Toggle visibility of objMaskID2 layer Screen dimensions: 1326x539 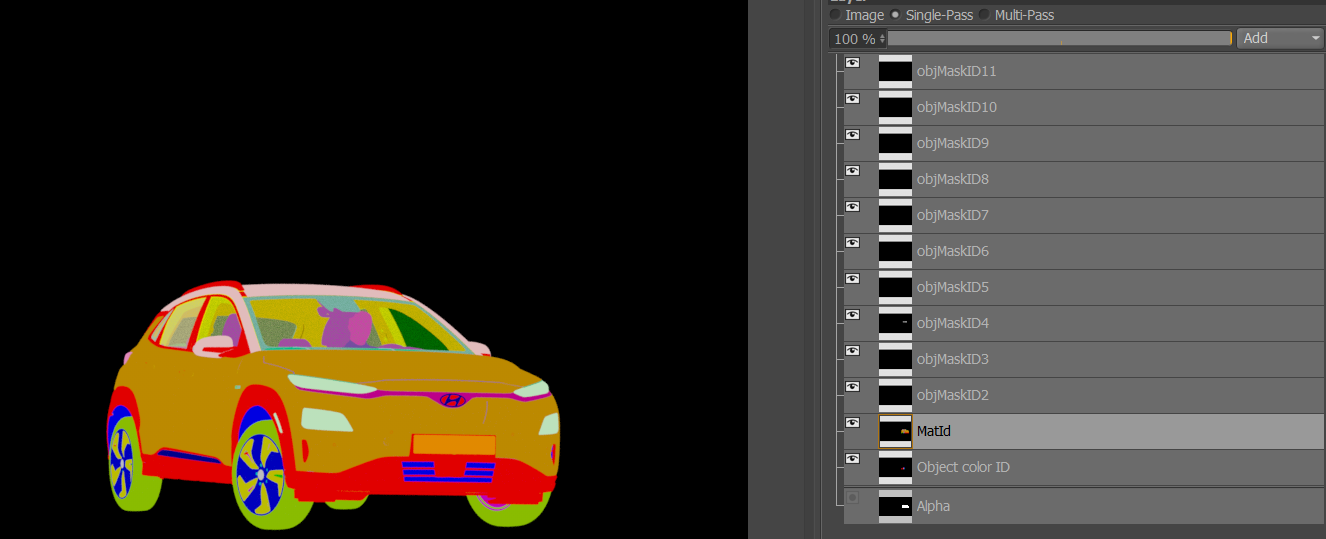point(853,387)
